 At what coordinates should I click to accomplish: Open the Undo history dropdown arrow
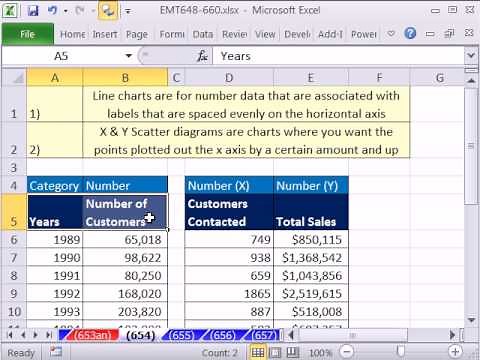(x=66, y=11)
